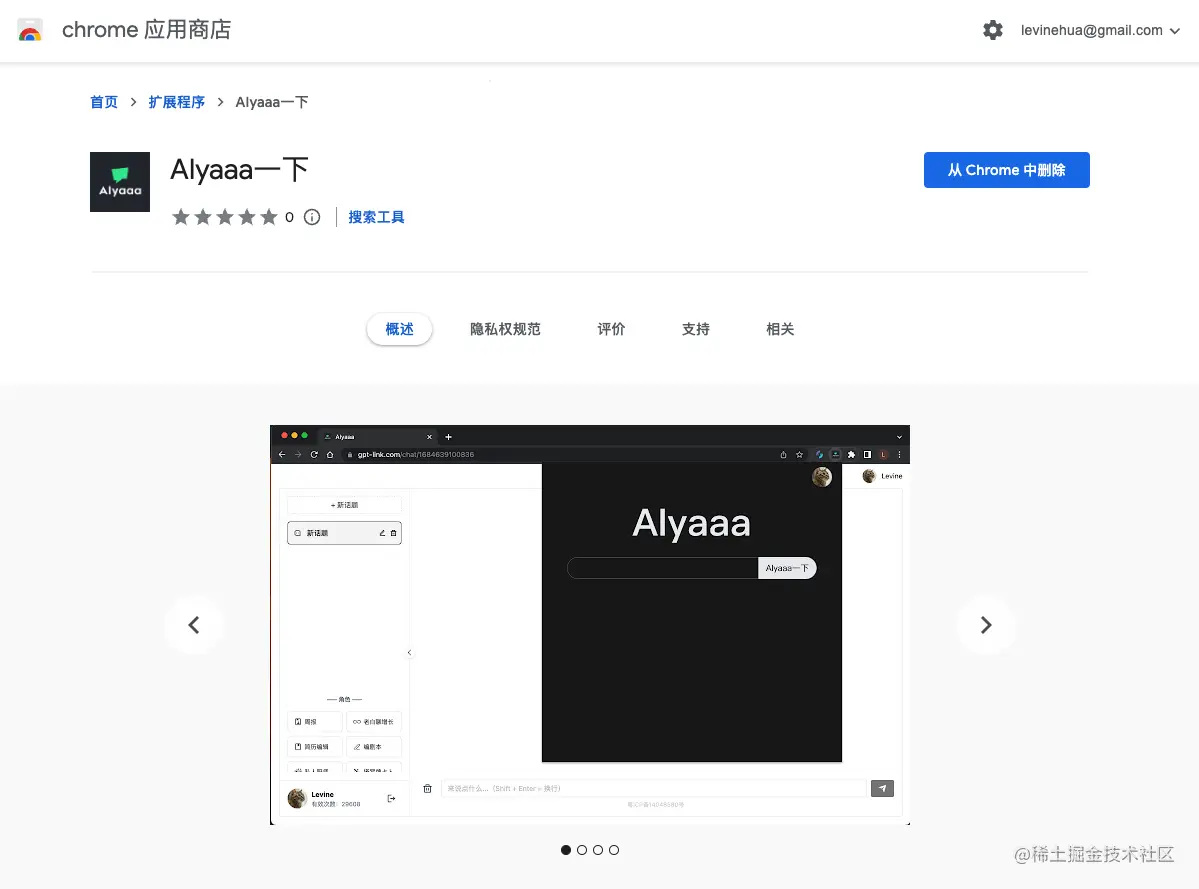Open the 搜索工具 category link
Screen dimensions: 1199x889
(x=376, y=217)
